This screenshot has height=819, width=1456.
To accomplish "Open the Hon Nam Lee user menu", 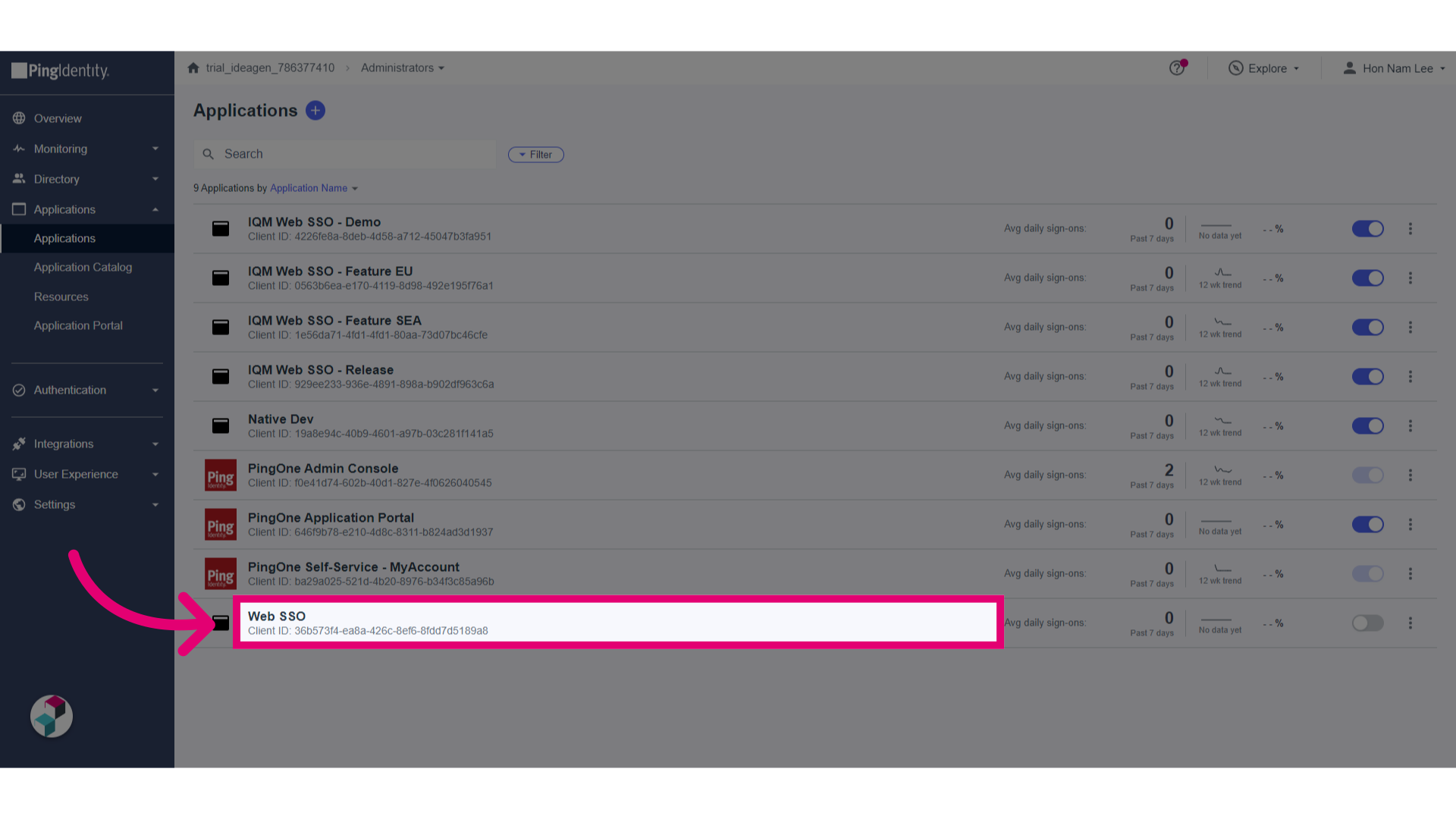I will click(x=1394, y=68).
